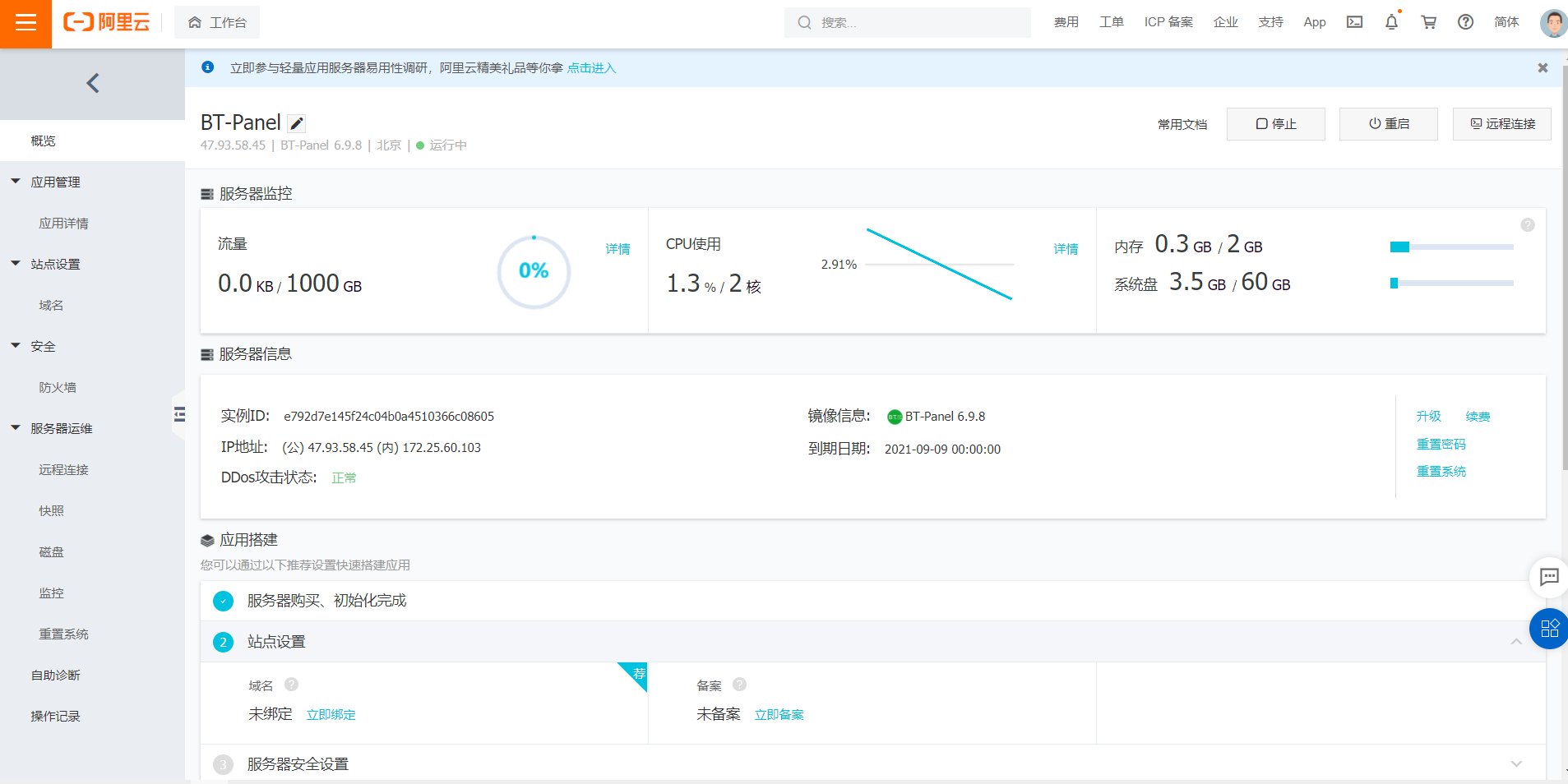Select 概览 in the sidebar
This screenshot has width=1568, height=784.
pyautogui.click(x=92, y=141)
